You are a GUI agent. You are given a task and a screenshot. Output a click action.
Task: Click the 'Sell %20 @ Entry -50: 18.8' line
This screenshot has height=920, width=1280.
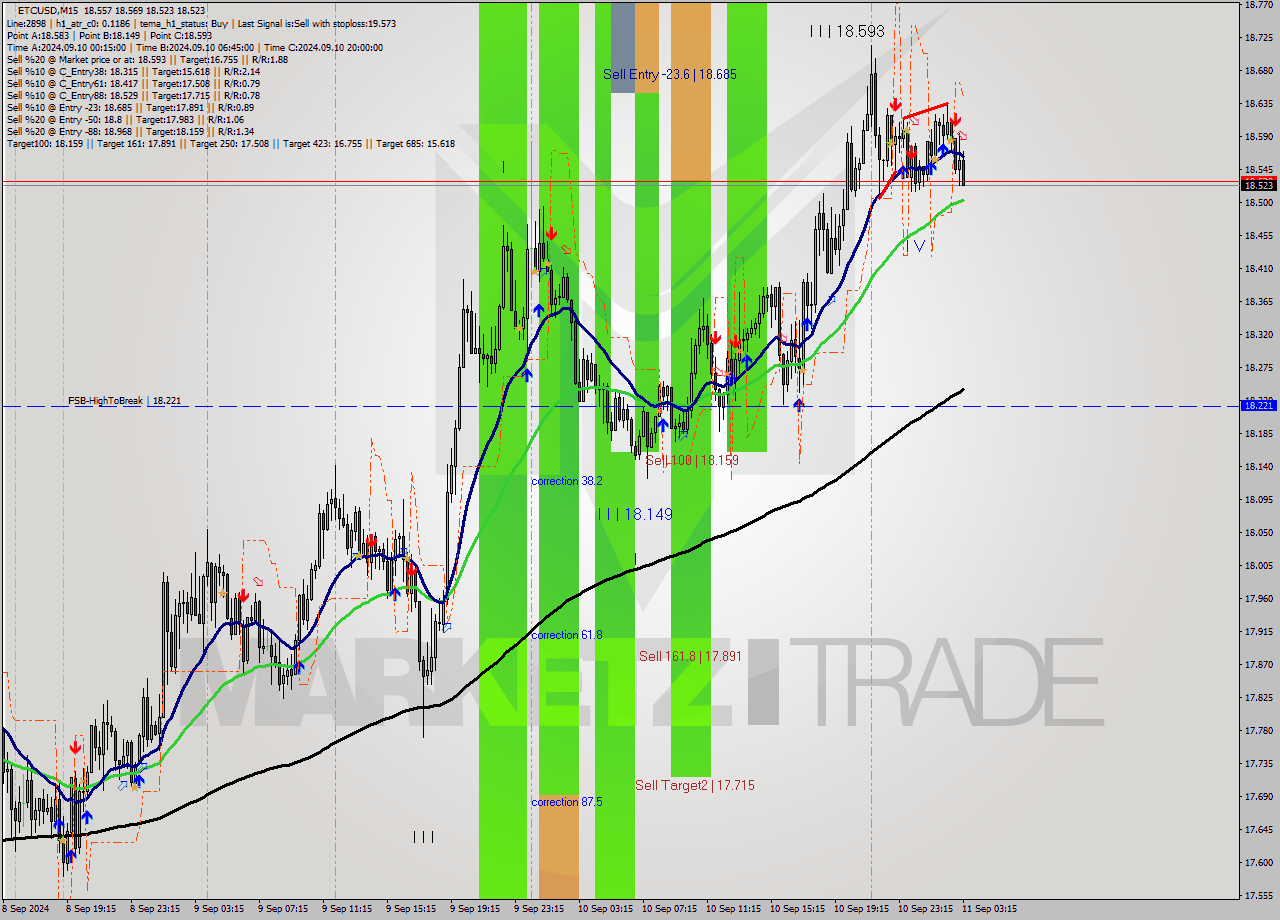pyautogui.click(x=124, y=119)
